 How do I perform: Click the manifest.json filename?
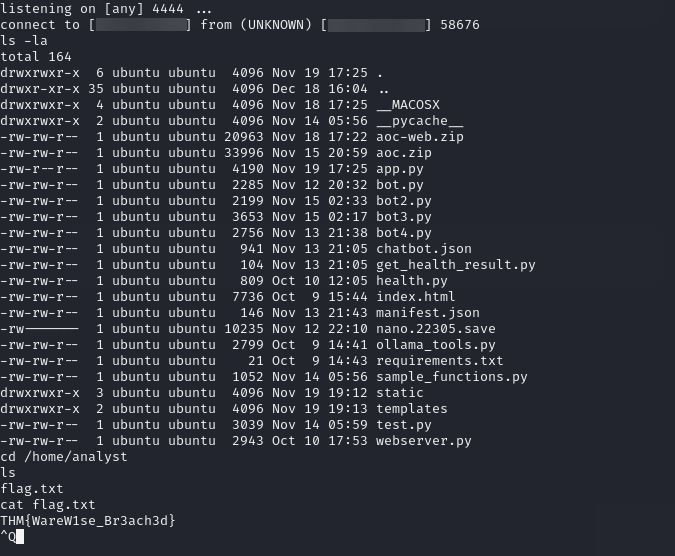pos(428,313)
